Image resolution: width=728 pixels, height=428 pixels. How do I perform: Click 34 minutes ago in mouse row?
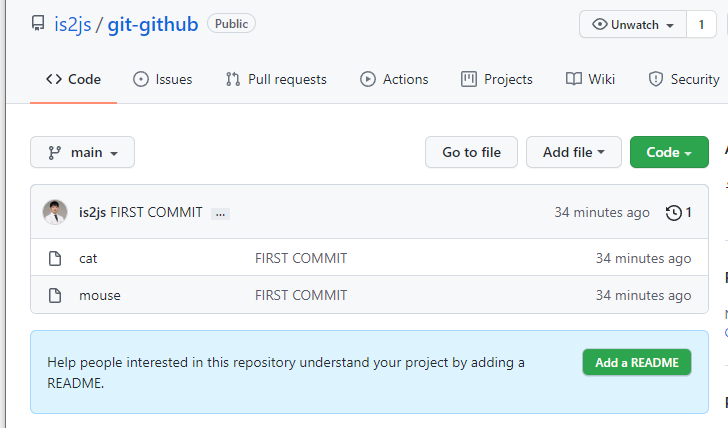[644, 295]
